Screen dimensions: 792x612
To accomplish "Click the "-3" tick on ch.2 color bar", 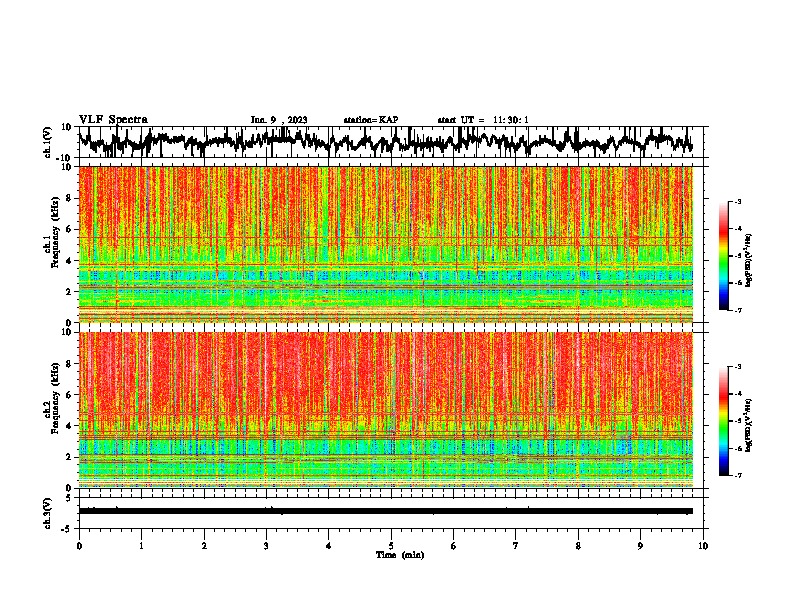I will coord(738,367).
